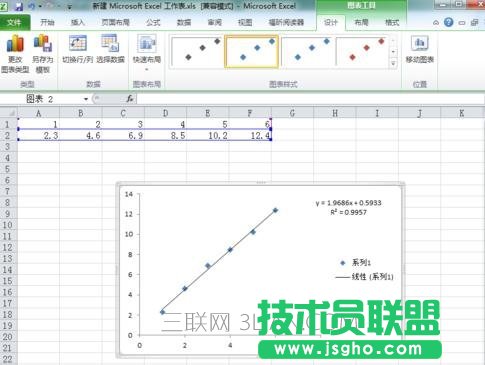Click cell containing 4.6
This screenshot has width=485, height=365.
click(81, 135)
